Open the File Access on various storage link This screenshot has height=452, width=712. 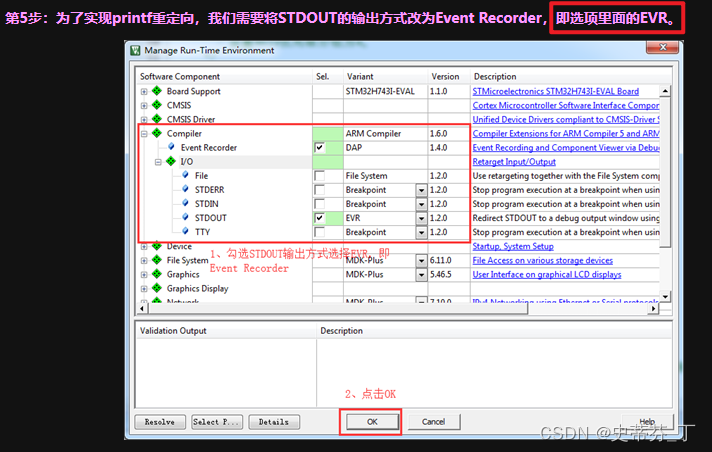(543, 260)
